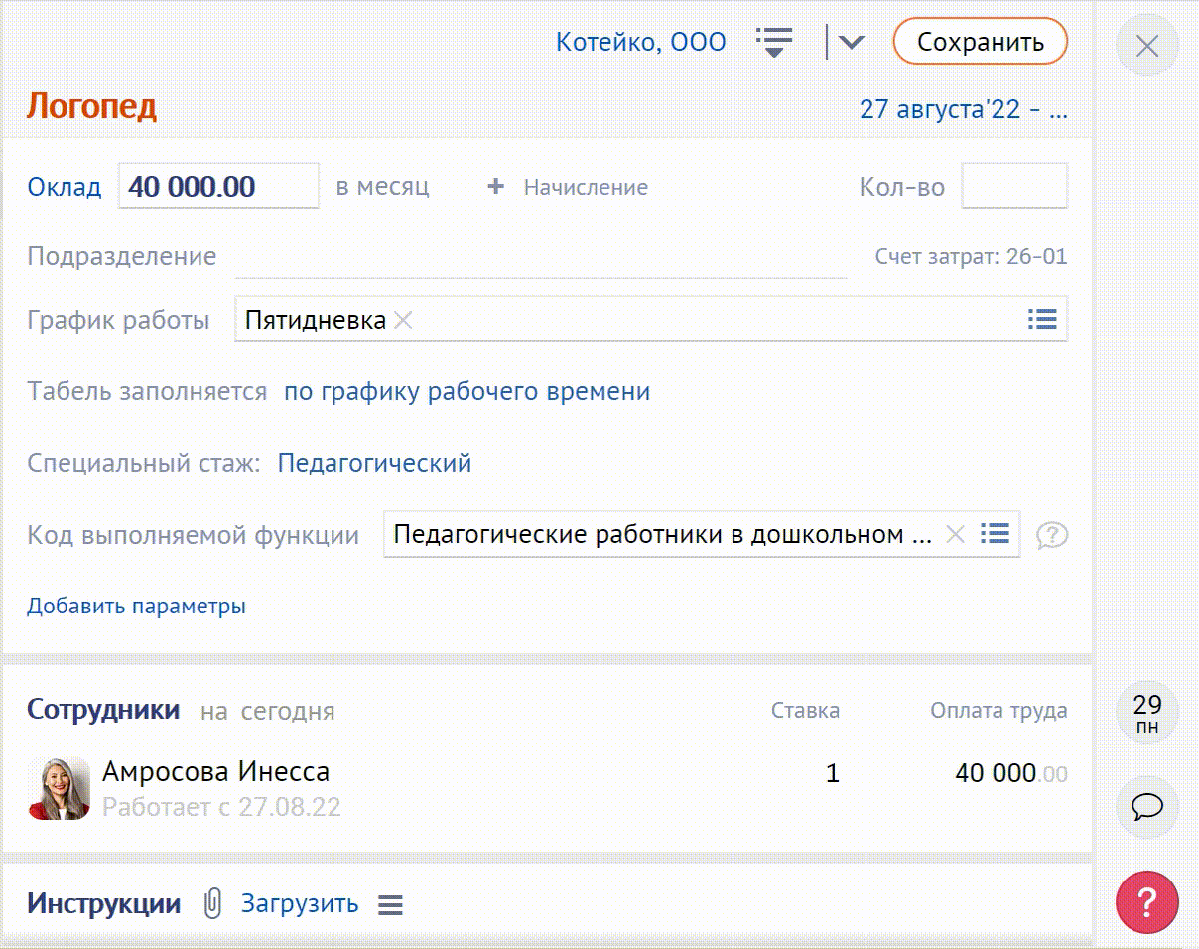Click plus icon to add Начисление
Image resolution: width=1199 pixels, height=949 pixels.
pyautogui.click(x=495, y=187)
